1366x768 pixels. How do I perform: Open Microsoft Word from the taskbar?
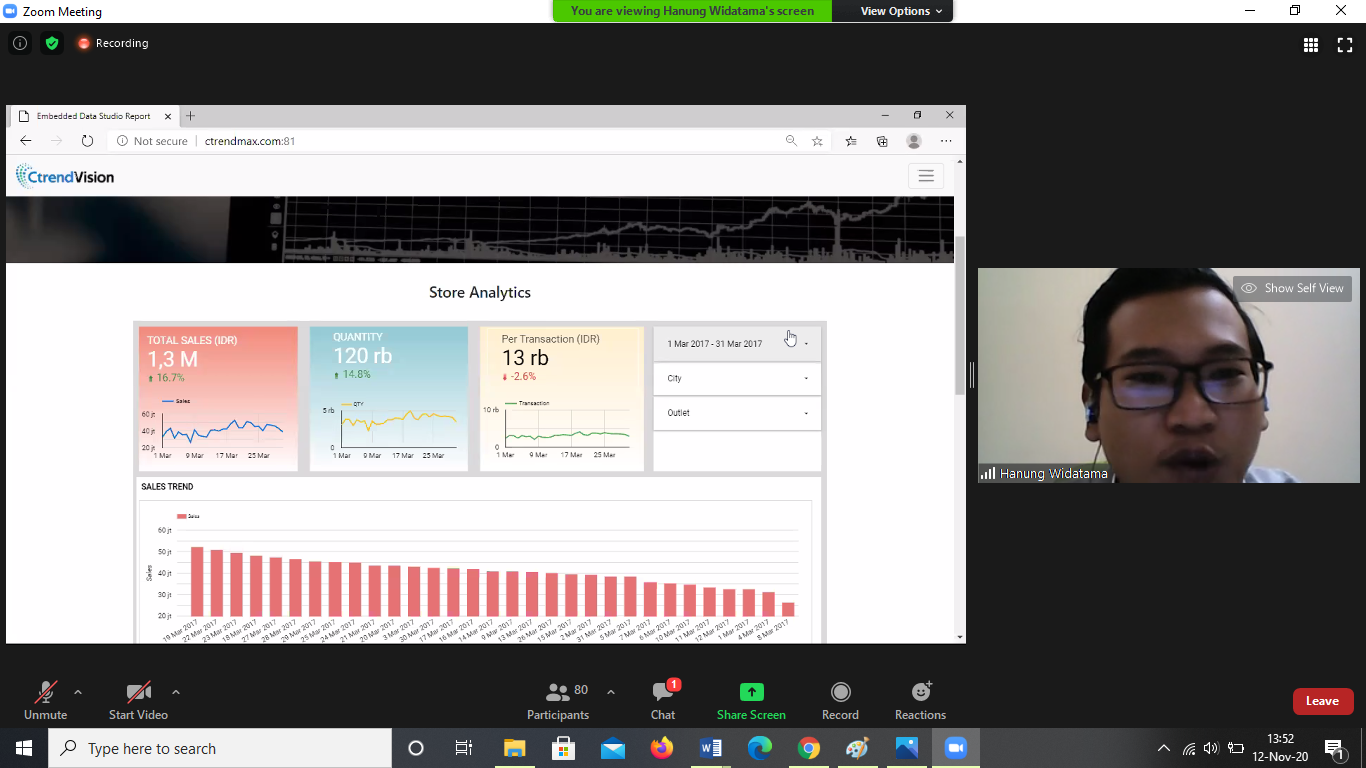711,748
